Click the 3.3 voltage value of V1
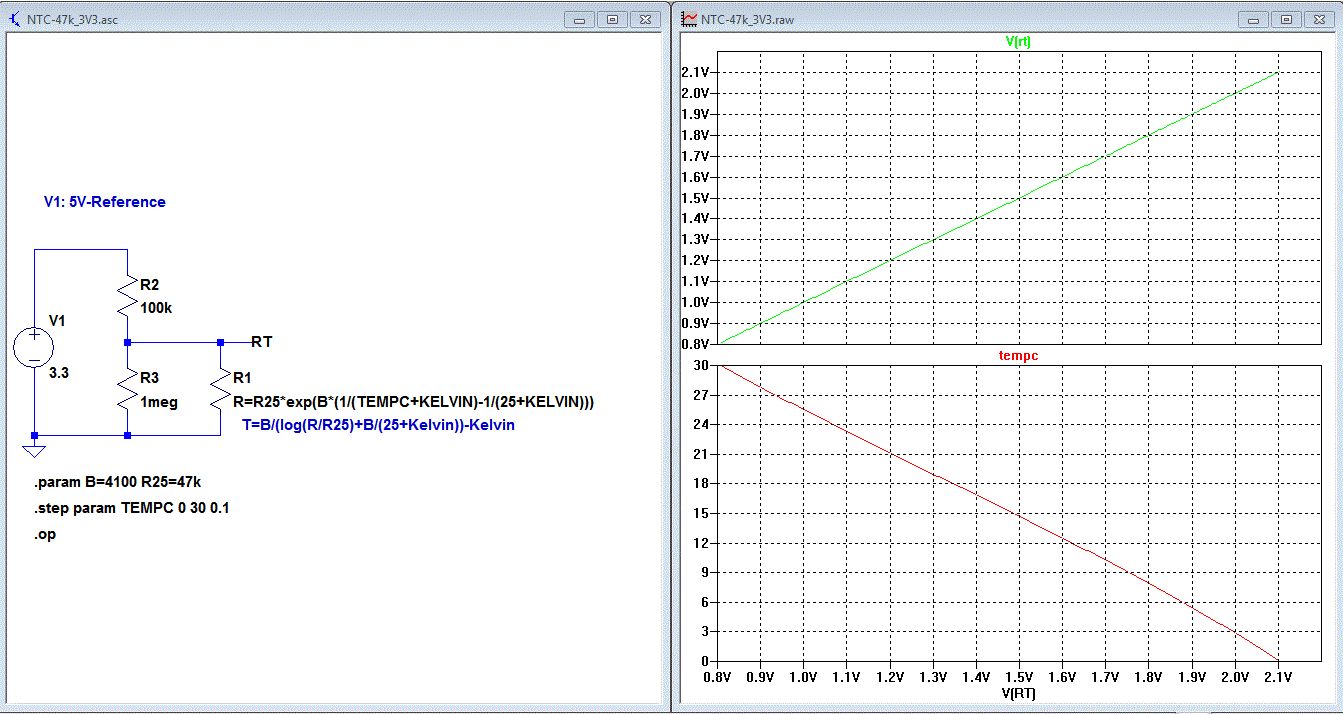The width and height of the screenshot is (1343, 714). 59,372
